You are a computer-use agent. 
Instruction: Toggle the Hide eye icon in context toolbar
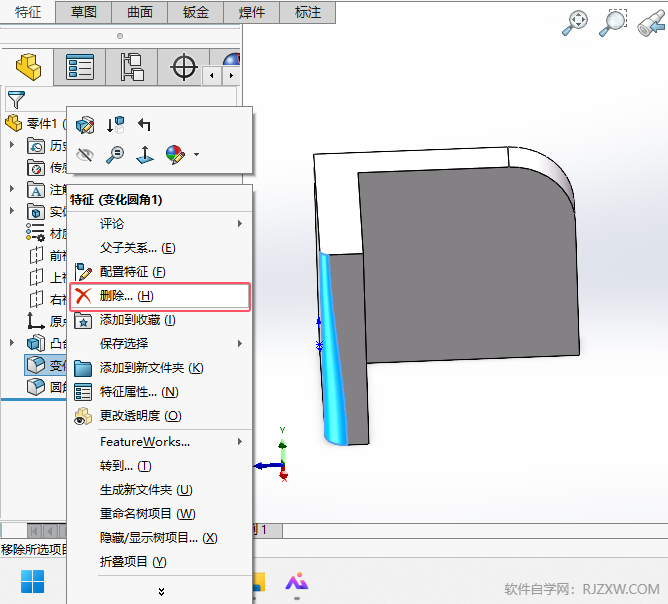[x=85, y=155]
